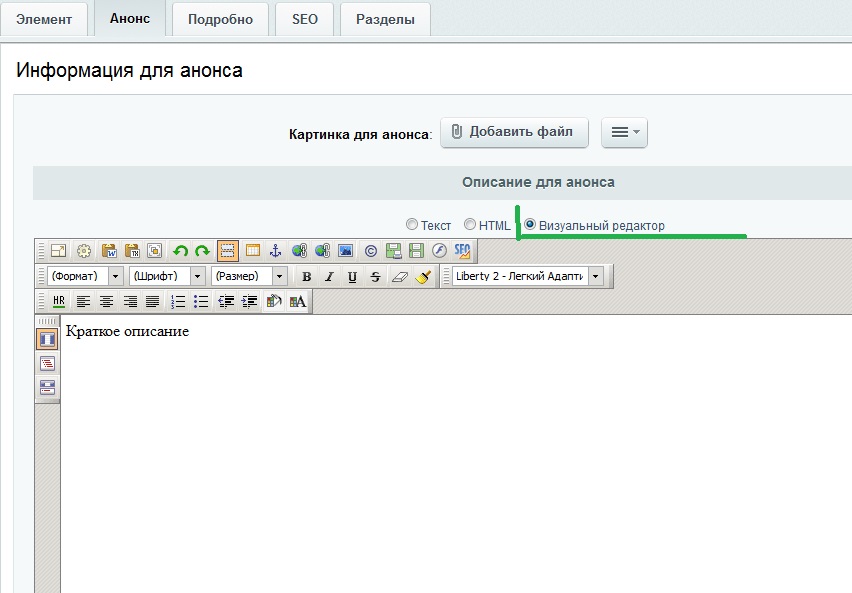Insert an anchor
The width and height of the screenshot is (852, 593).
pos(275,251)
